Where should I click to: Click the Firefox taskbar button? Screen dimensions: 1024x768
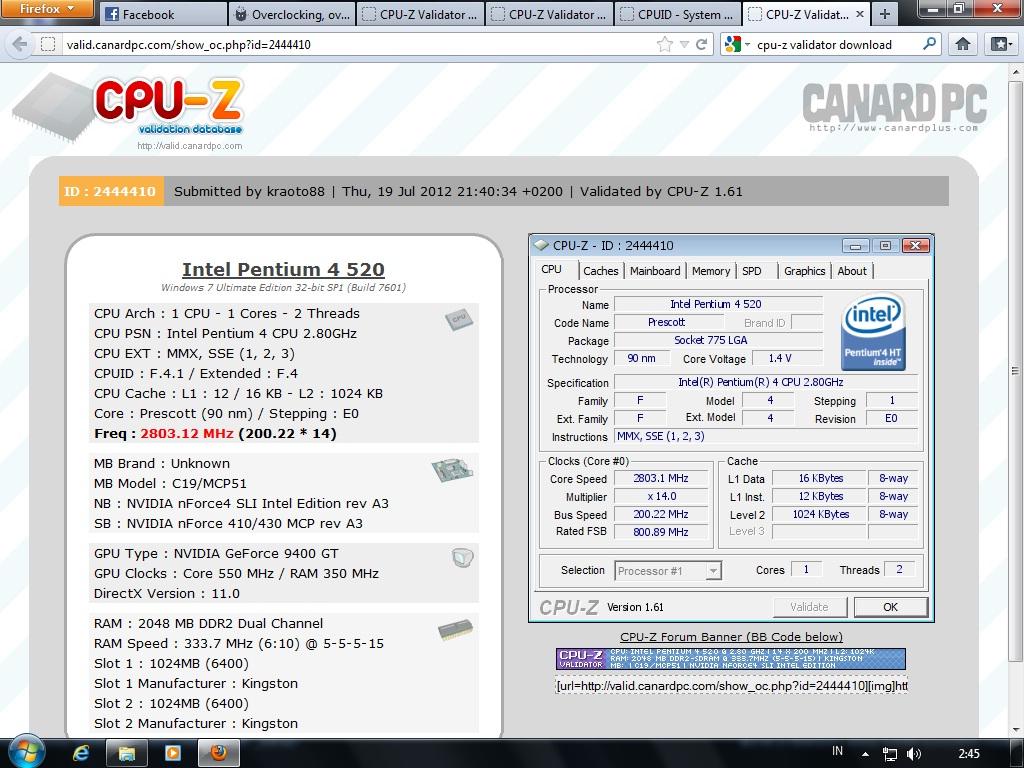pyautogui.click(x=219, y=754)
